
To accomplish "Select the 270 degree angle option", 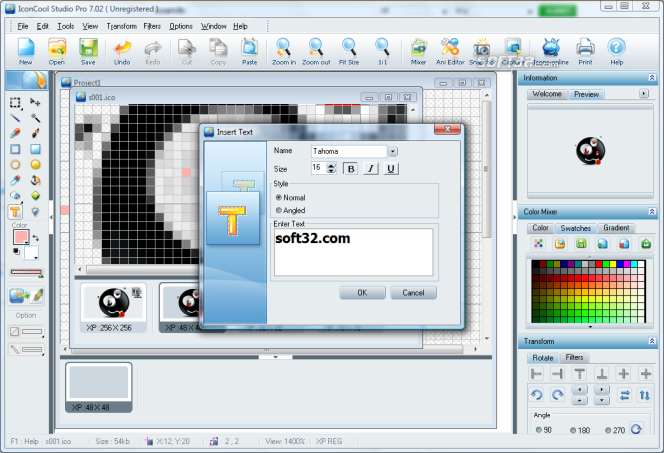I will 615,430.
